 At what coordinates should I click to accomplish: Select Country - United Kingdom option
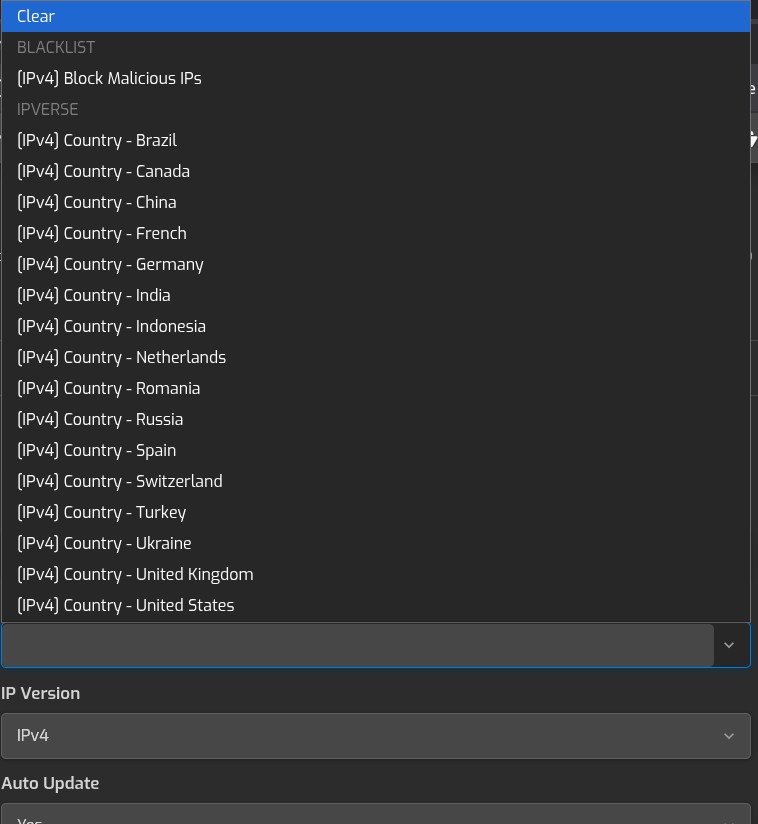click(x=135, y=574)
